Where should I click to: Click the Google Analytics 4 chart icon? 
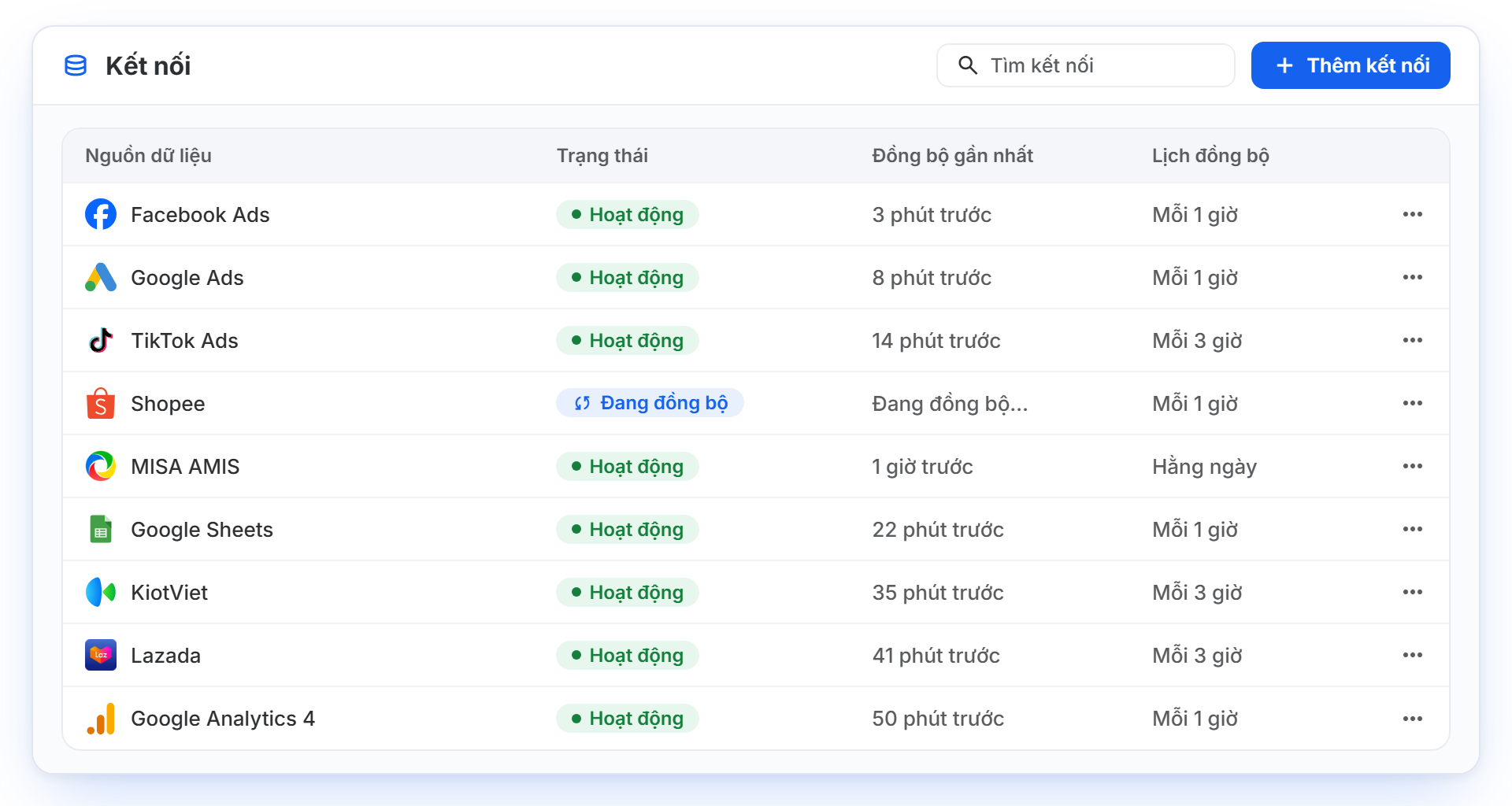coord(101,718)
